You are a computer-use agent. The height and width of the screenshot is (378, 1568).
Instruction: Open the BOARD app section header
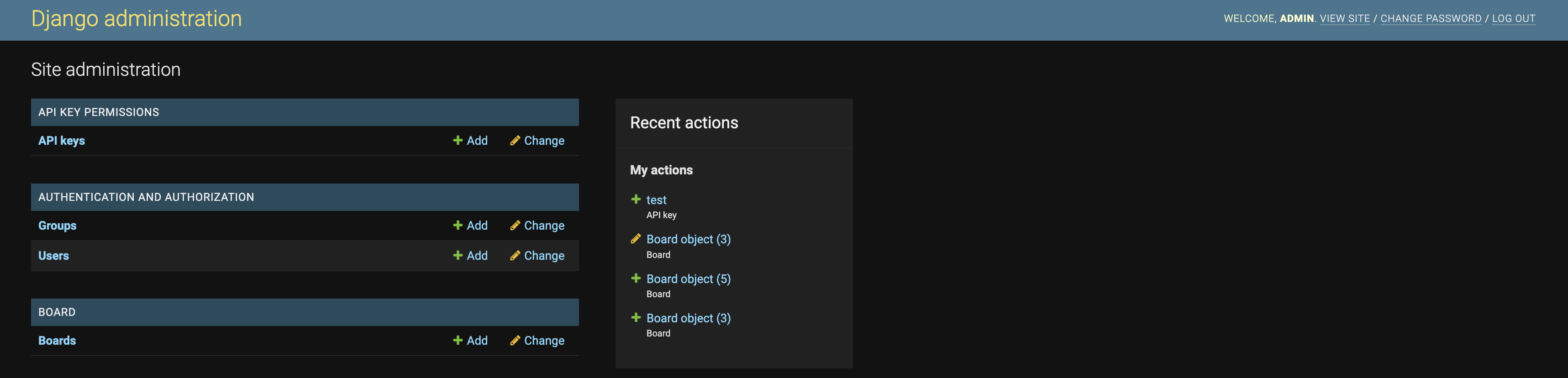click(x=57, y=312)
